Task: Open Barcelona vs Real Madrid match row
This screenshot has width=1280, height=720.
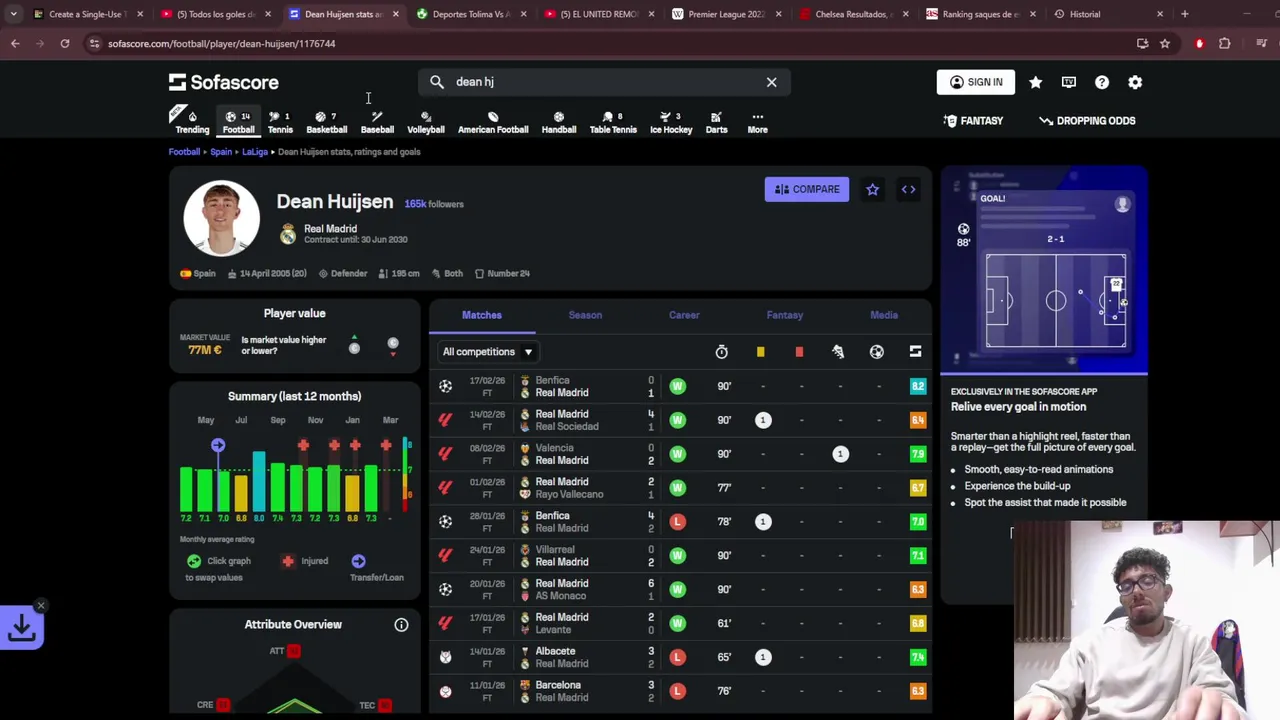Action: coord(681,691)
